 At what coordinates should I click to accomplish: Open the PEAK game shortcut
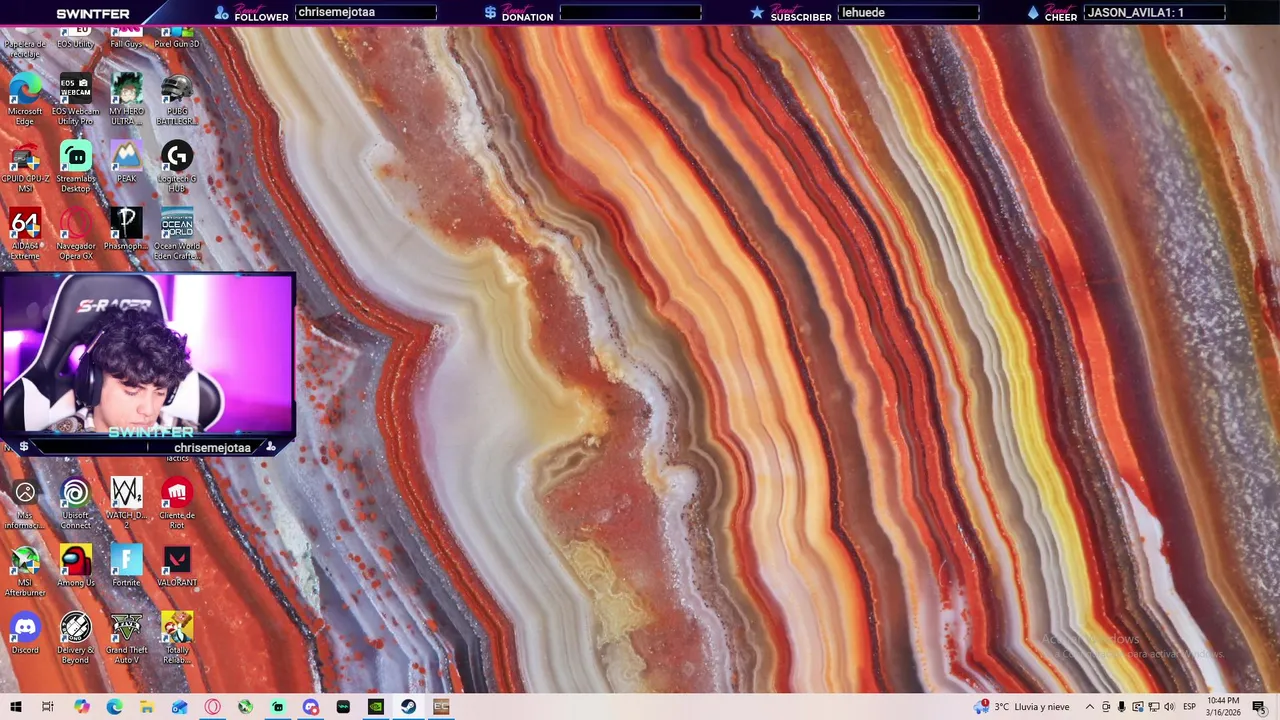(126, 162)
